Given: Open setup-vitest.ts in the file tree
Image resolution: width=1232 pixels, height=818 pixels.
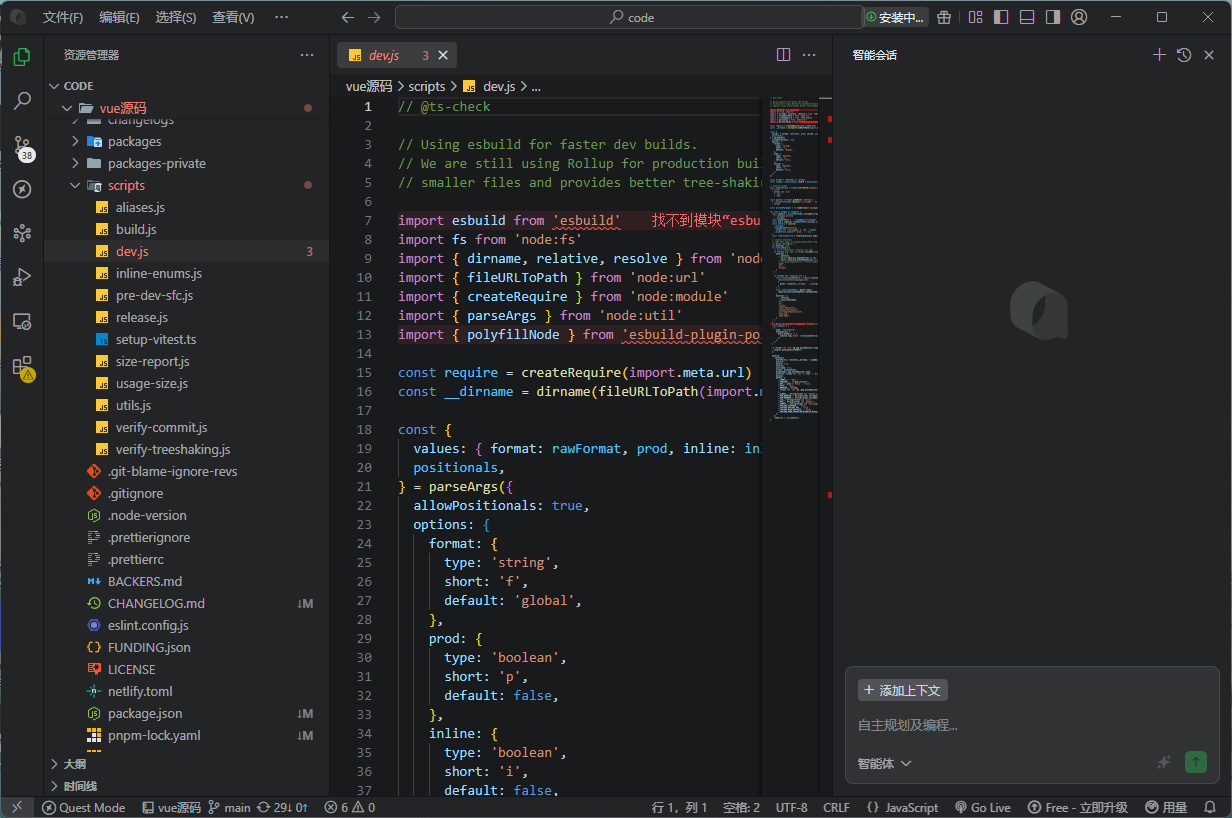Looking at the screenshot, I should point(186,339).
